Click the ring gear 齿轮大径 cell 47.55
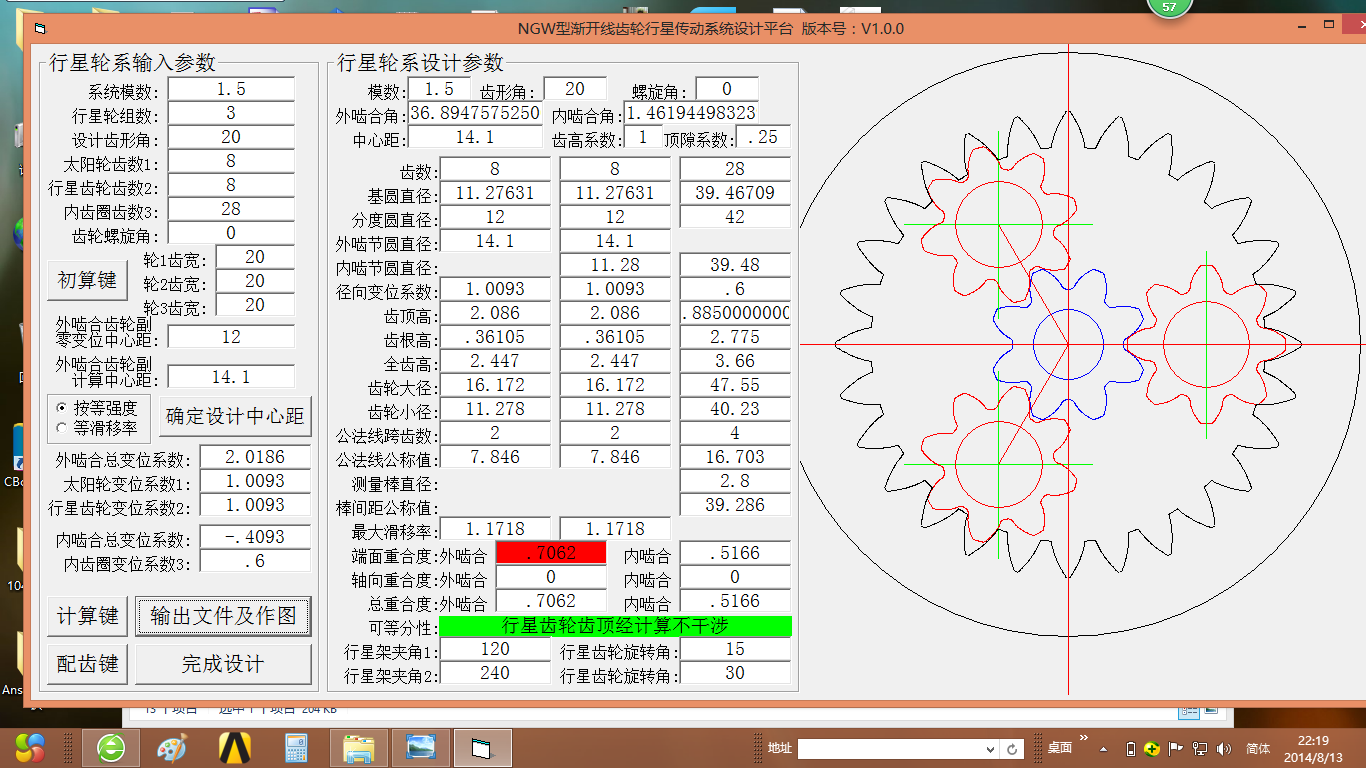This screenshot has height=768, width=1366. click(735, 385)
